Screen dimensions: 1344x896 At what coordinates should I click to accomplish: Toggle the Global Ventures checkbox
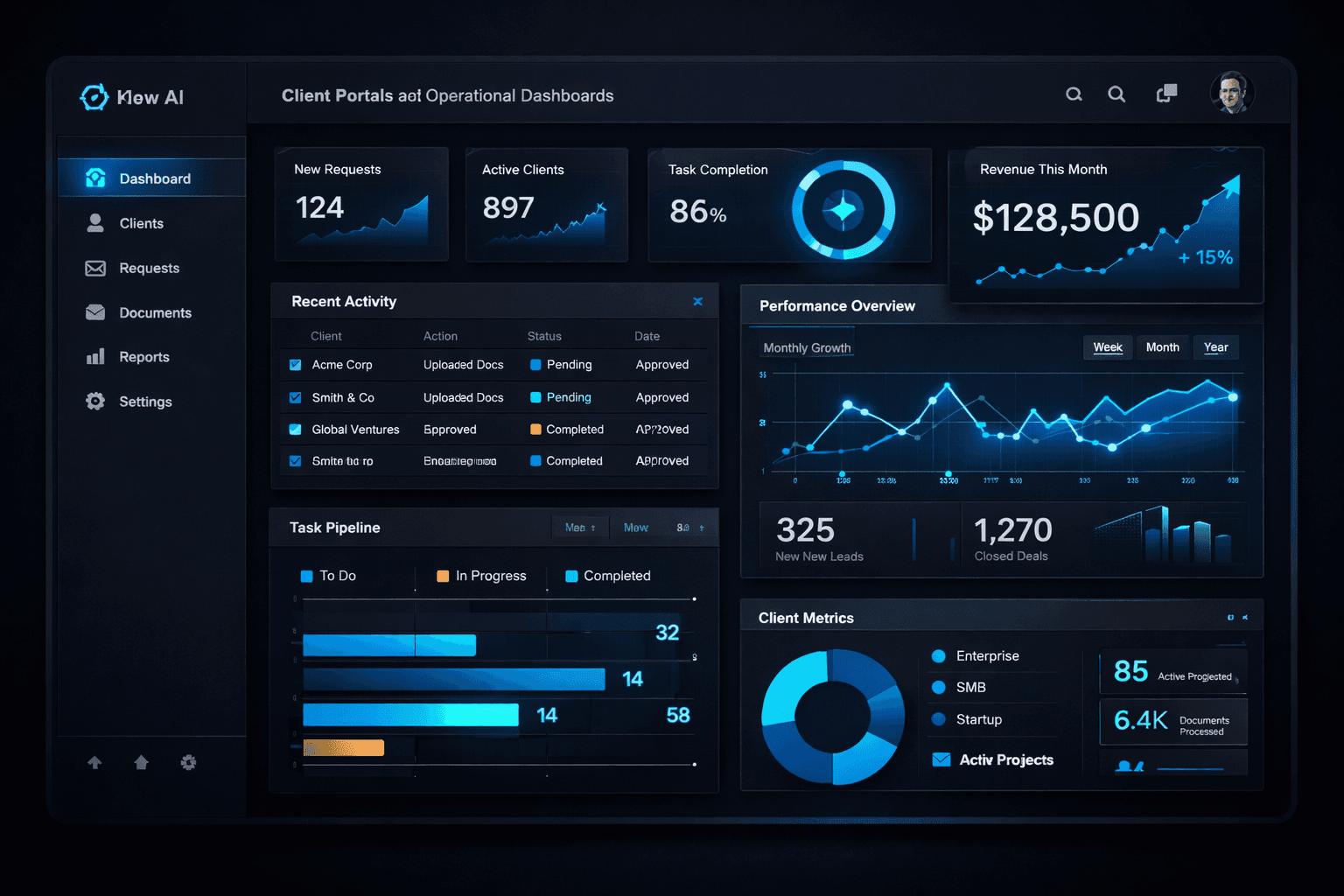[x=295, y=429]
